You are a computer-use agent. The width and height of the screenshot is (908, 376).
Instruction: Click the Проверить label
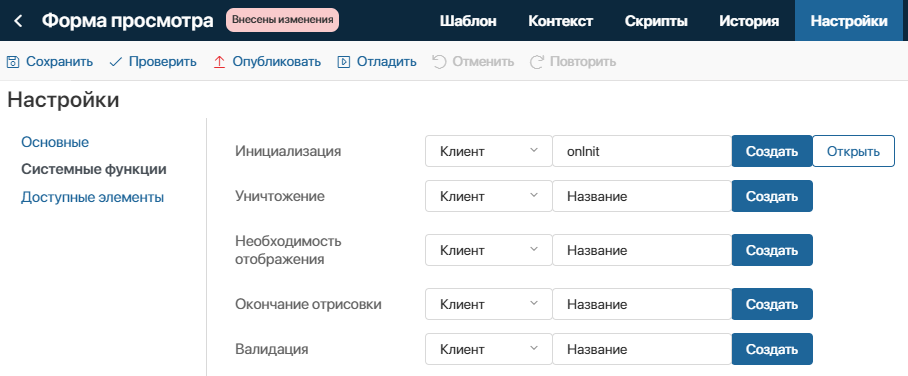tap(163, 61)
